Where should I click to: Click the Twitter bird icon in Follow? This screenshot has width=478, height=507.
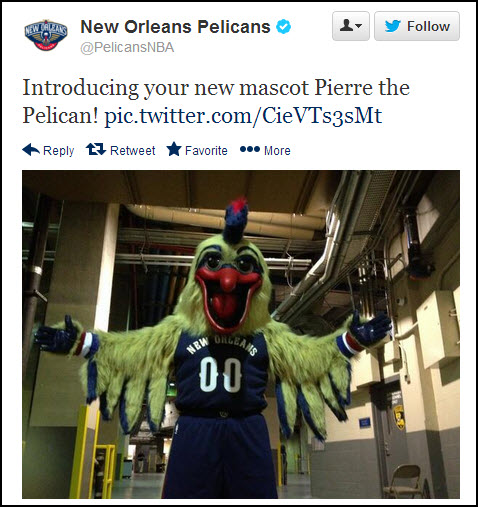[392, 26]
